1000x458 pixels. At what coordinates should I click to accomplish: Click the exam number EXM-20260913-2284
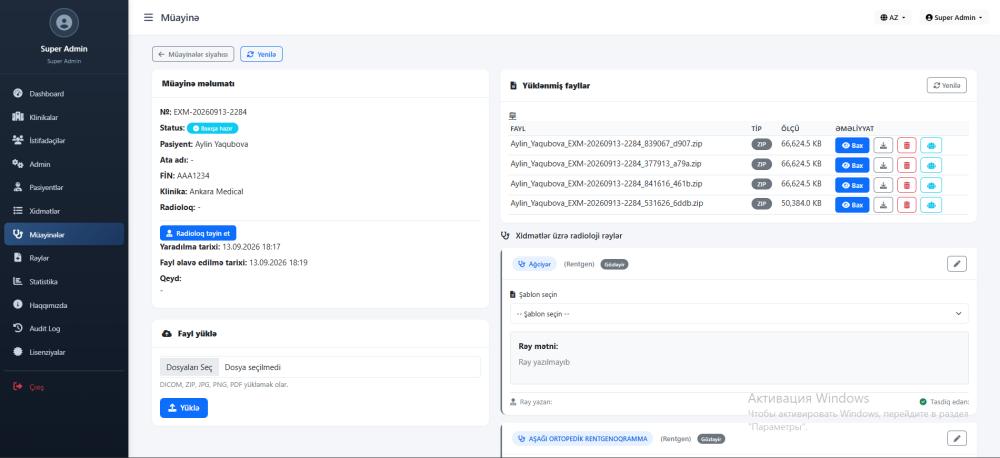pos(210,112)
